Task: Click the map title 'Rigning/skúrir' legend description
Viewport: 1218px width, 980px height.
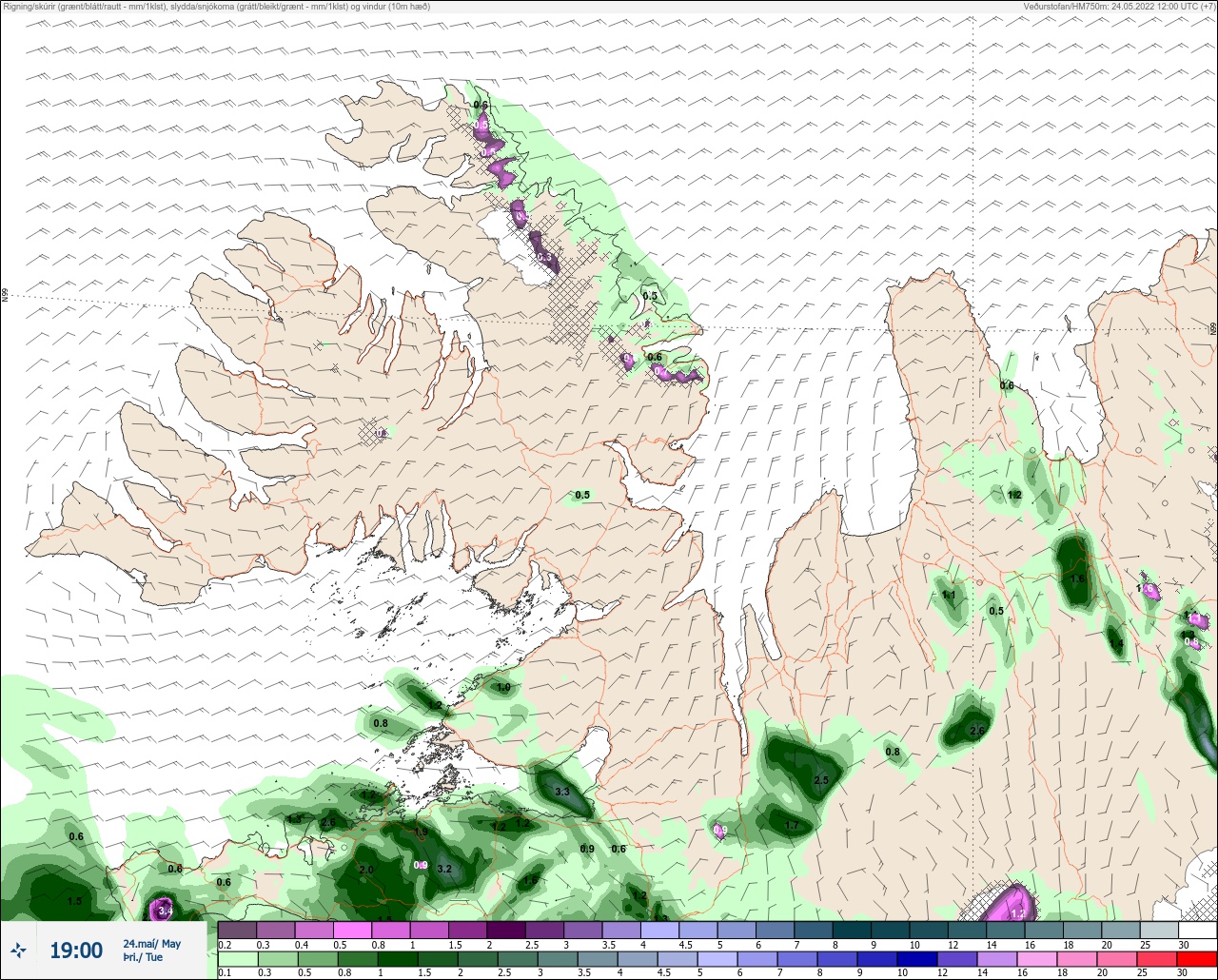Action: click(217, 6)
